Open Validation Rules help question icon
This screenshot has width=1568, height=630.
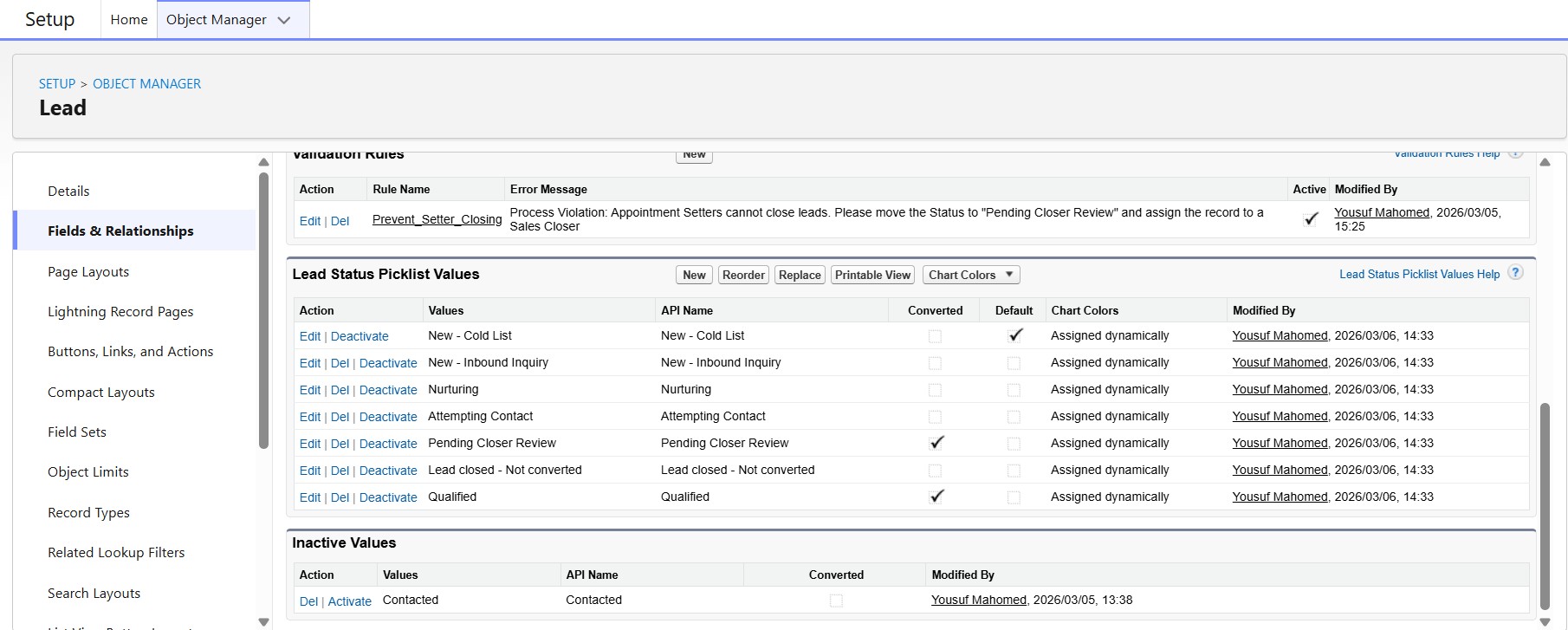1515,154
